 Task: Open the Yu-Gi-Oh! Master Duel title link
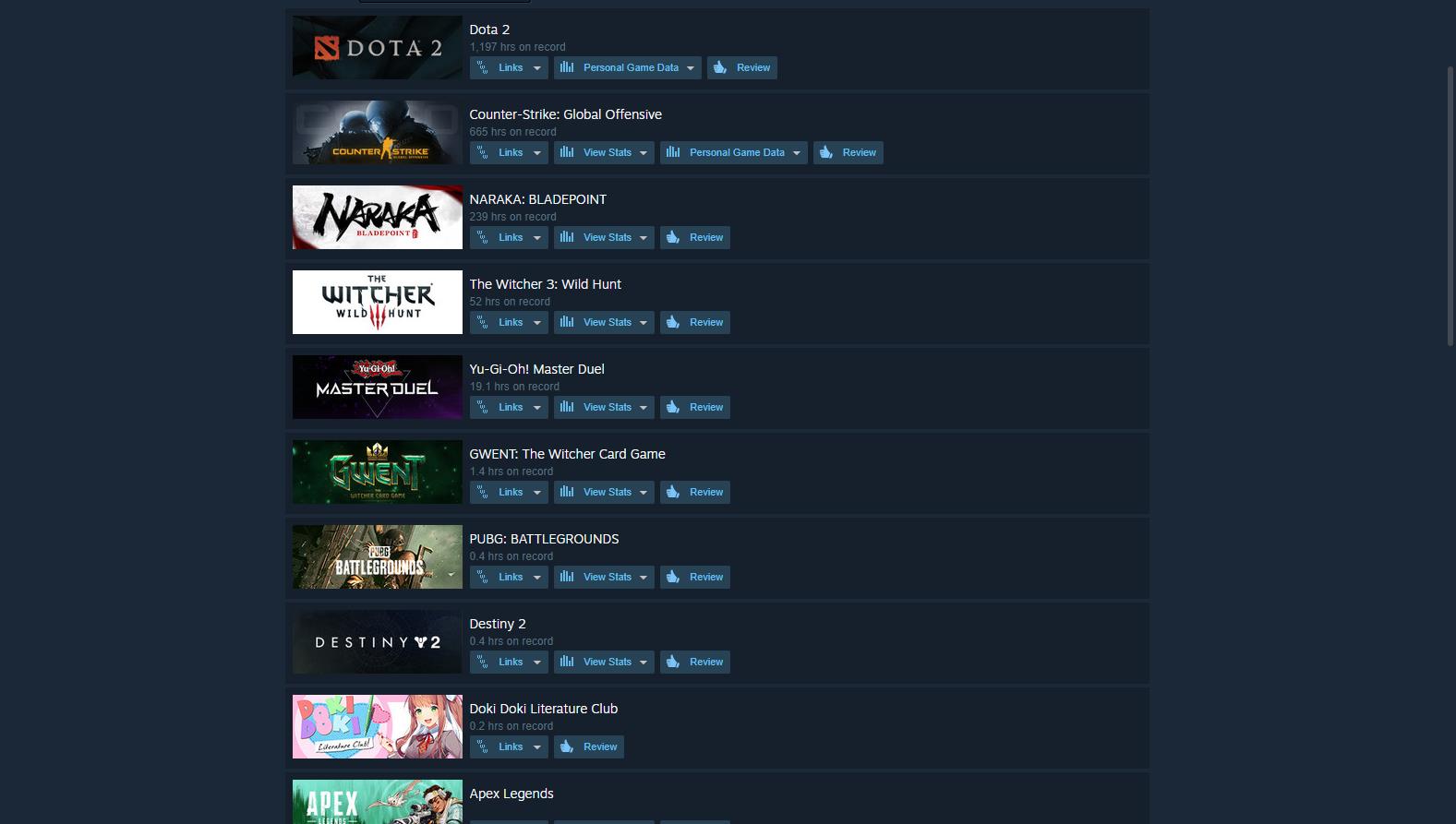click(536, 369)
